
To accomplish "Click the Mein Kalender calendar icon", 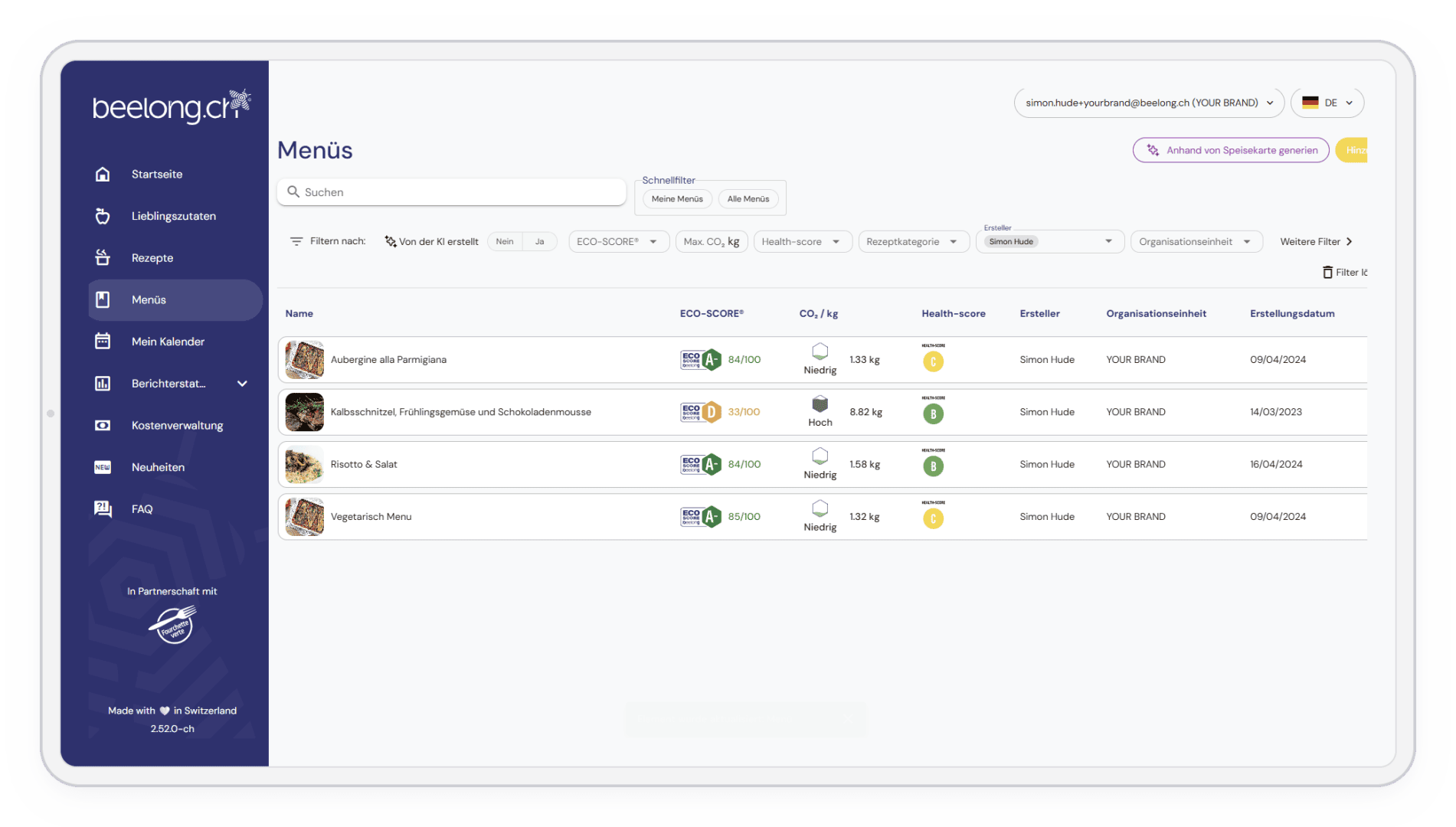I will [x=103, y=341].
